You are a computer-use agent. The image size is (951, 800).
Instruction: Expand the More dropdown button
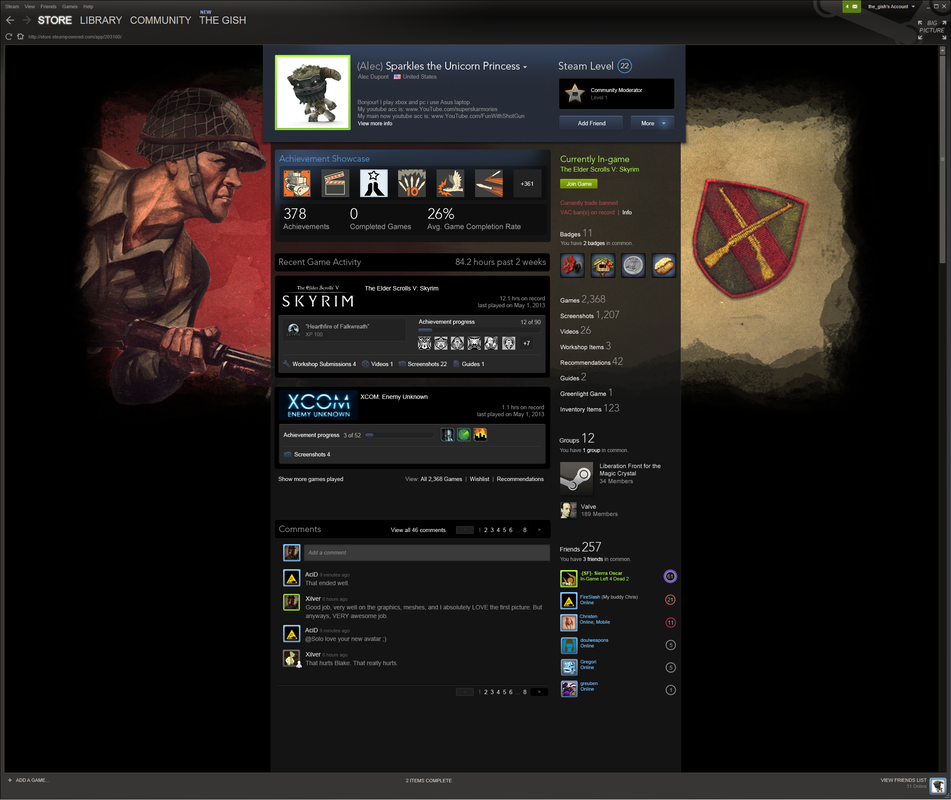pyautogui.click(x=652, y=123)
